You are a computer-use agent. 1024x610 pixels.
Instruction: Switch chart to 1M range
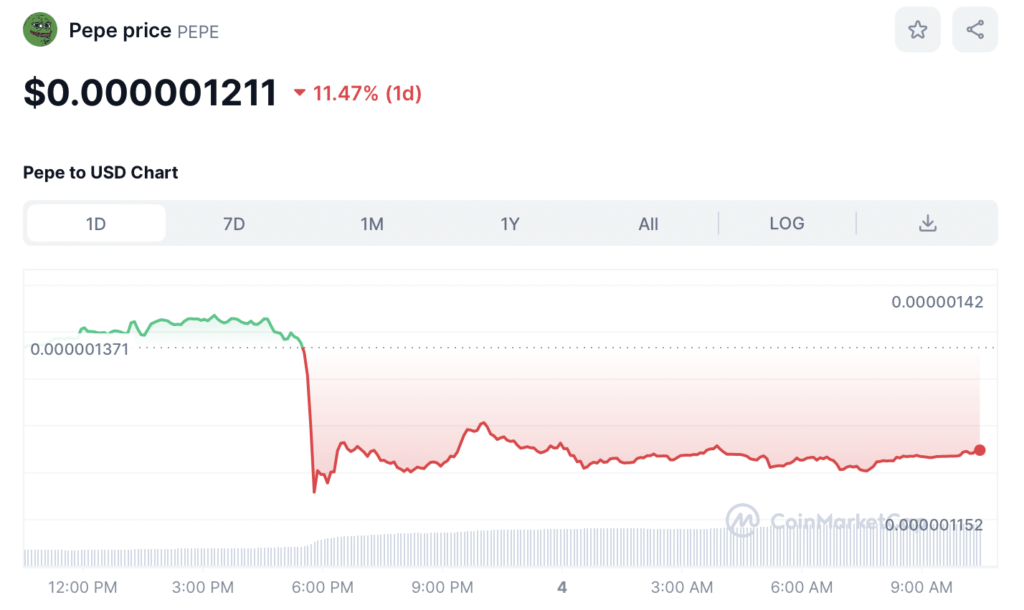click(372, 223)
